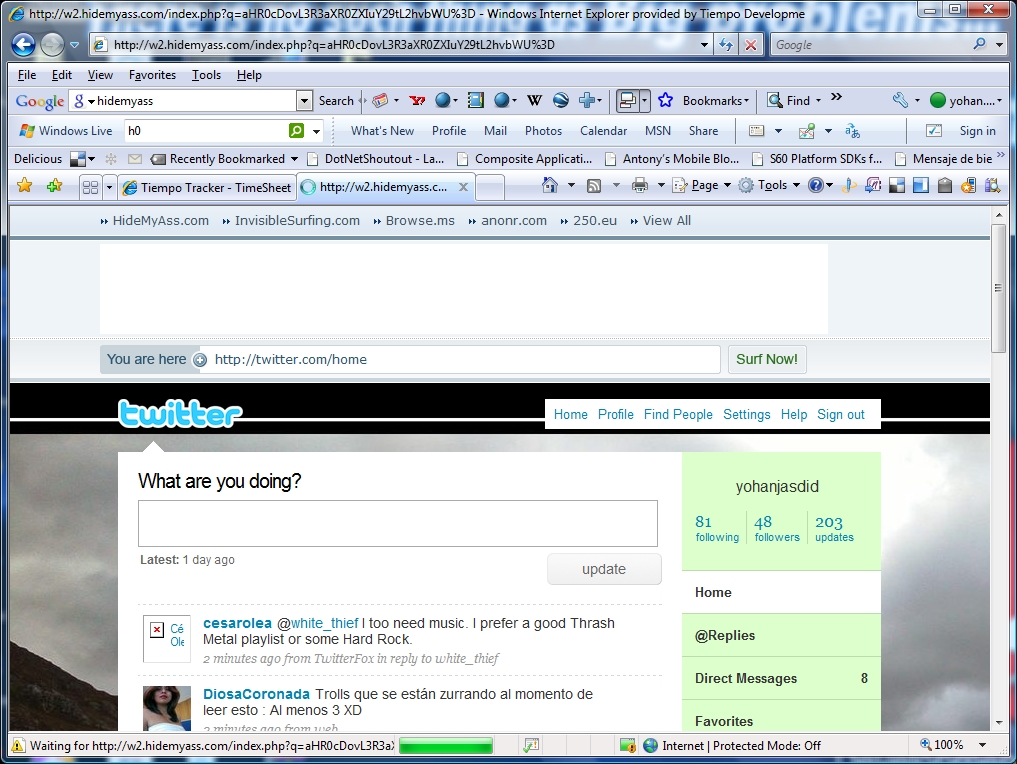
Task: Click the Delicious checkered logo icon
Action: click(78, 159)
